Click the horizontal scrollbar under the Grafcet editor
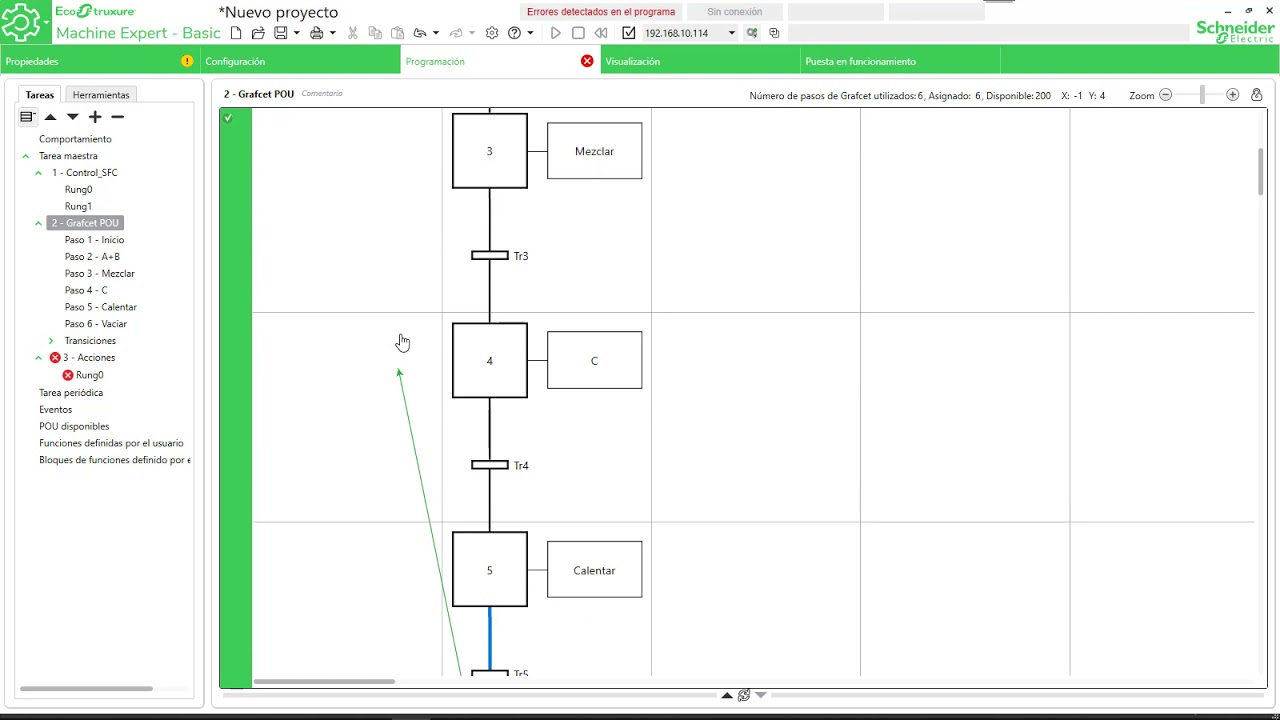The height and width of the screenshot is (720, 1280). tap(324, 682)
